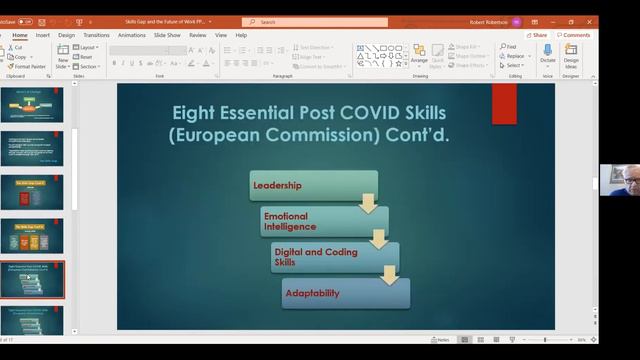Toggle Italic formatting
Viewport: 640px width, 360px height.
123,63
